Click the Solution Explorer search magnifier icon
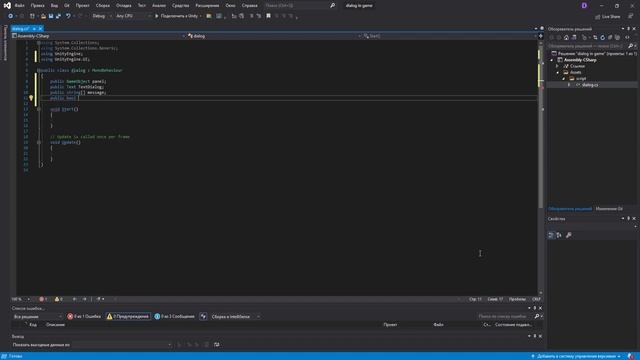The image size is (640, 360). click(x=630, y=46)
